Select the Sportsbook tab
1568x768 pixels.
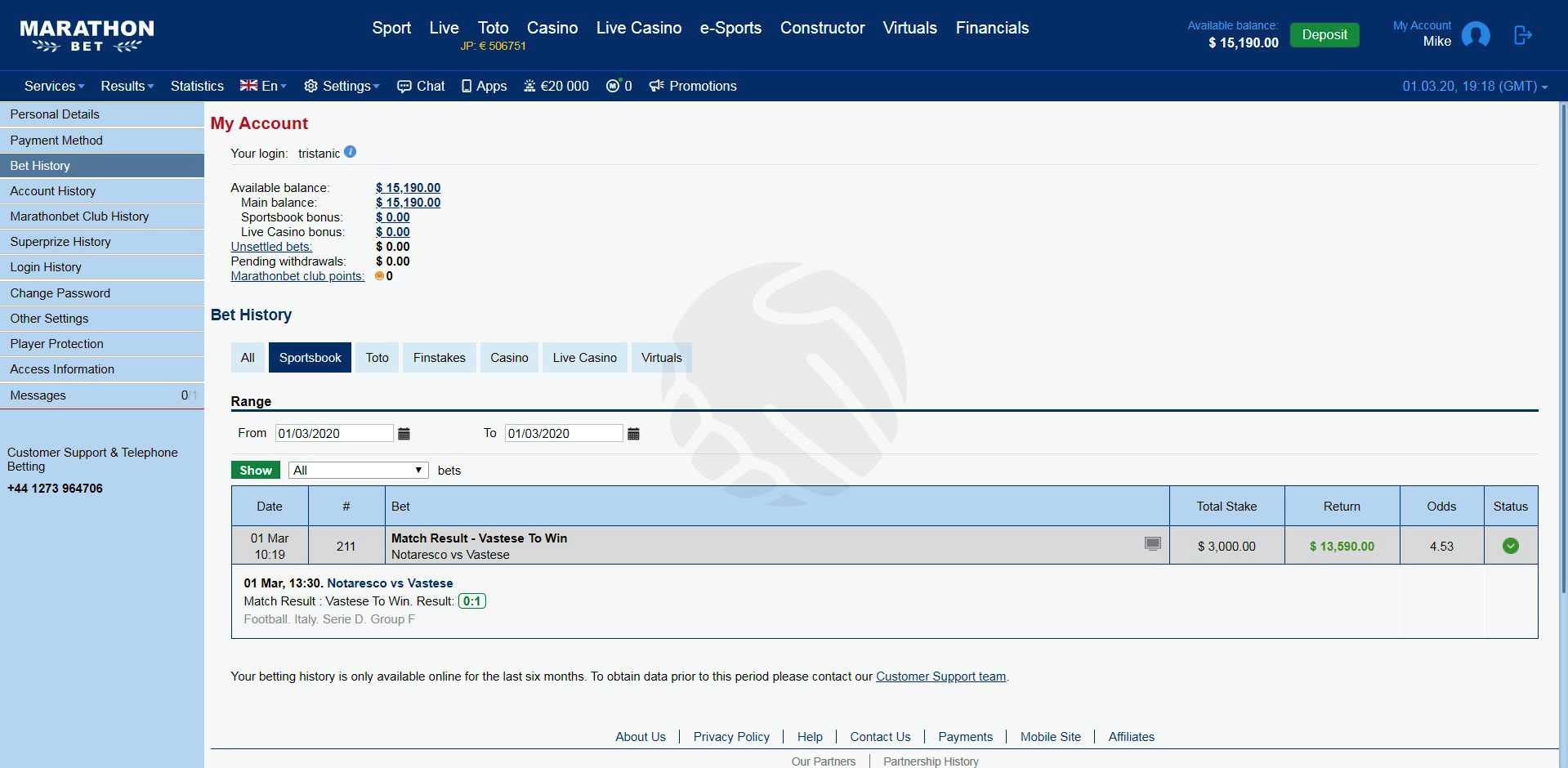pyautogui.click(x=310, y=358)
